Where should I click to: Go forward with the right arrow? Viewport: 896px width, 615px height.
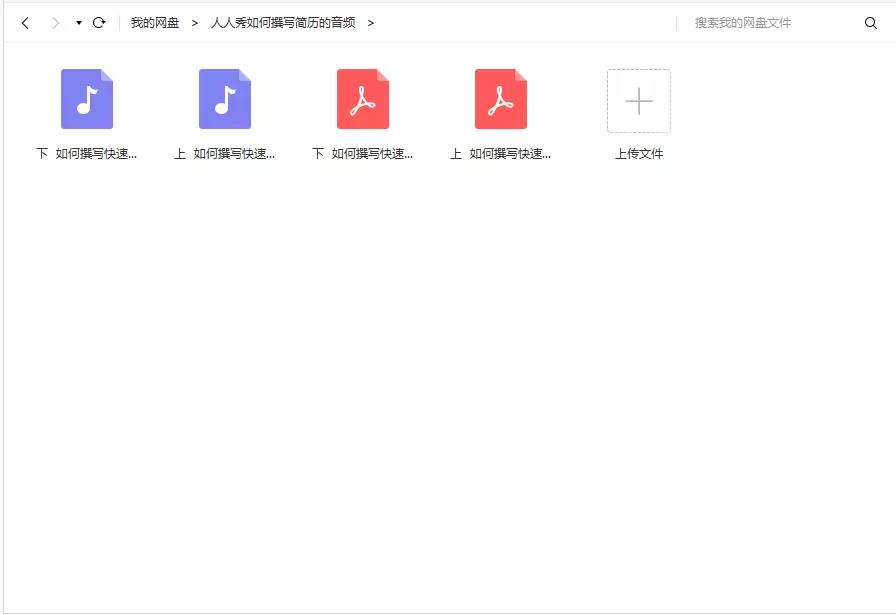click(x=55, y=23)
